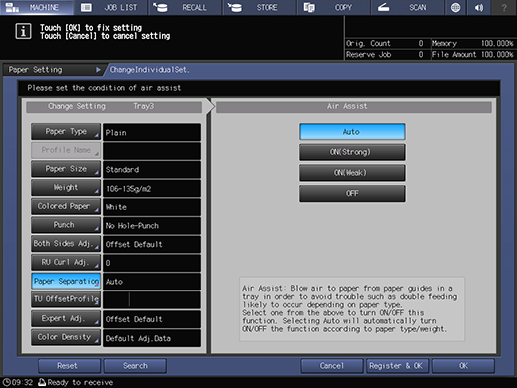Open the Punch setting
517x388 pixels.
pos(66,225)
